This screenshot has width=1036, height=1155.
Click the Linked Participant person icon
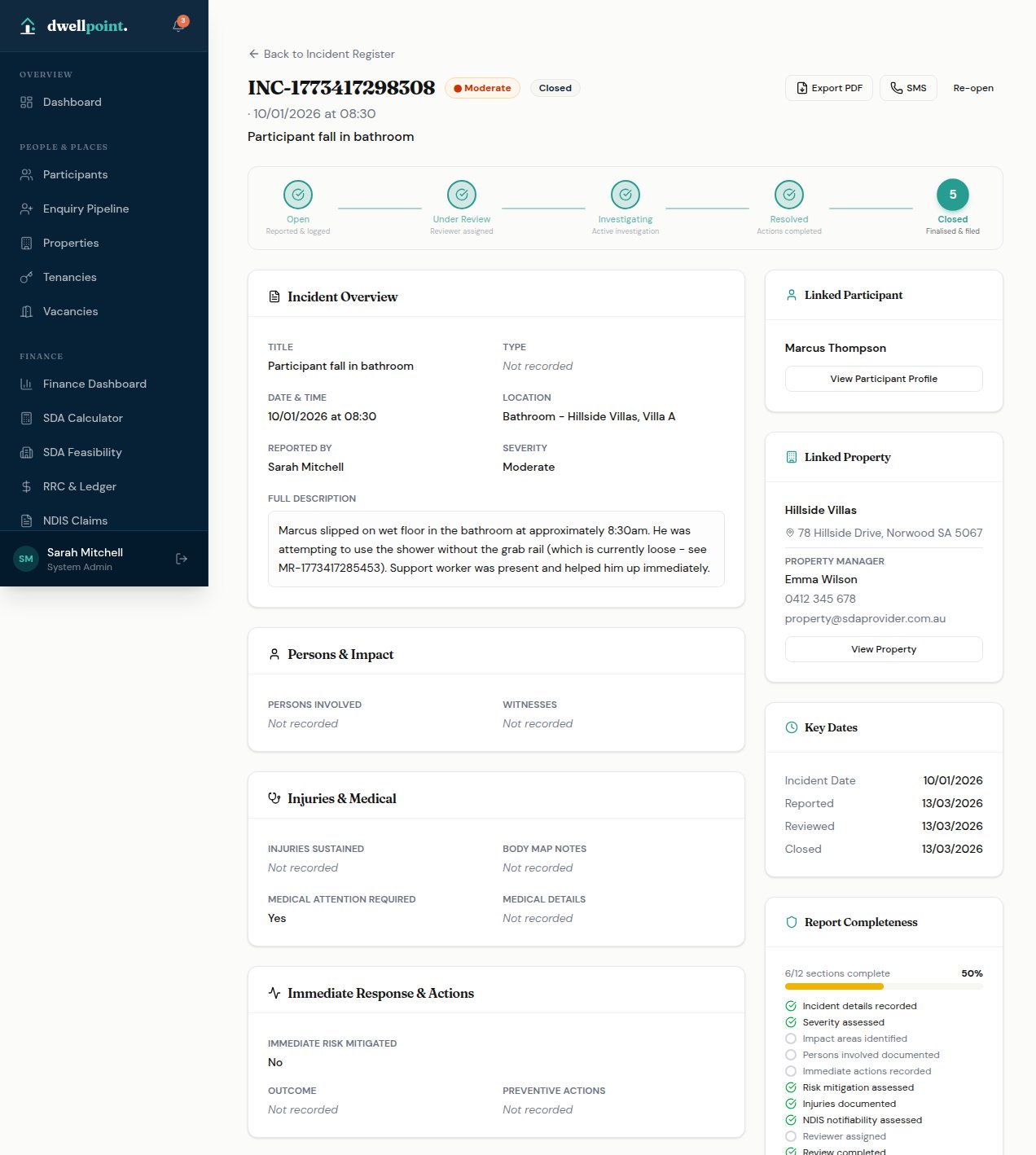click(792, 295)
